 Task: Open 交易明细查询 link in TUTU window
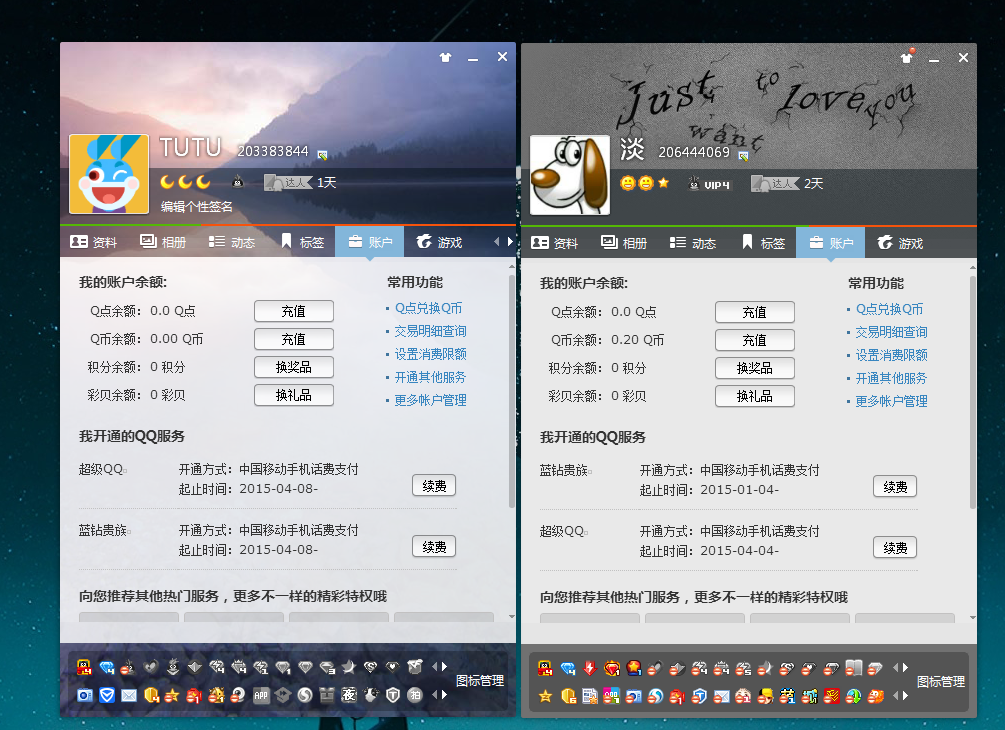tap(430, 331)
